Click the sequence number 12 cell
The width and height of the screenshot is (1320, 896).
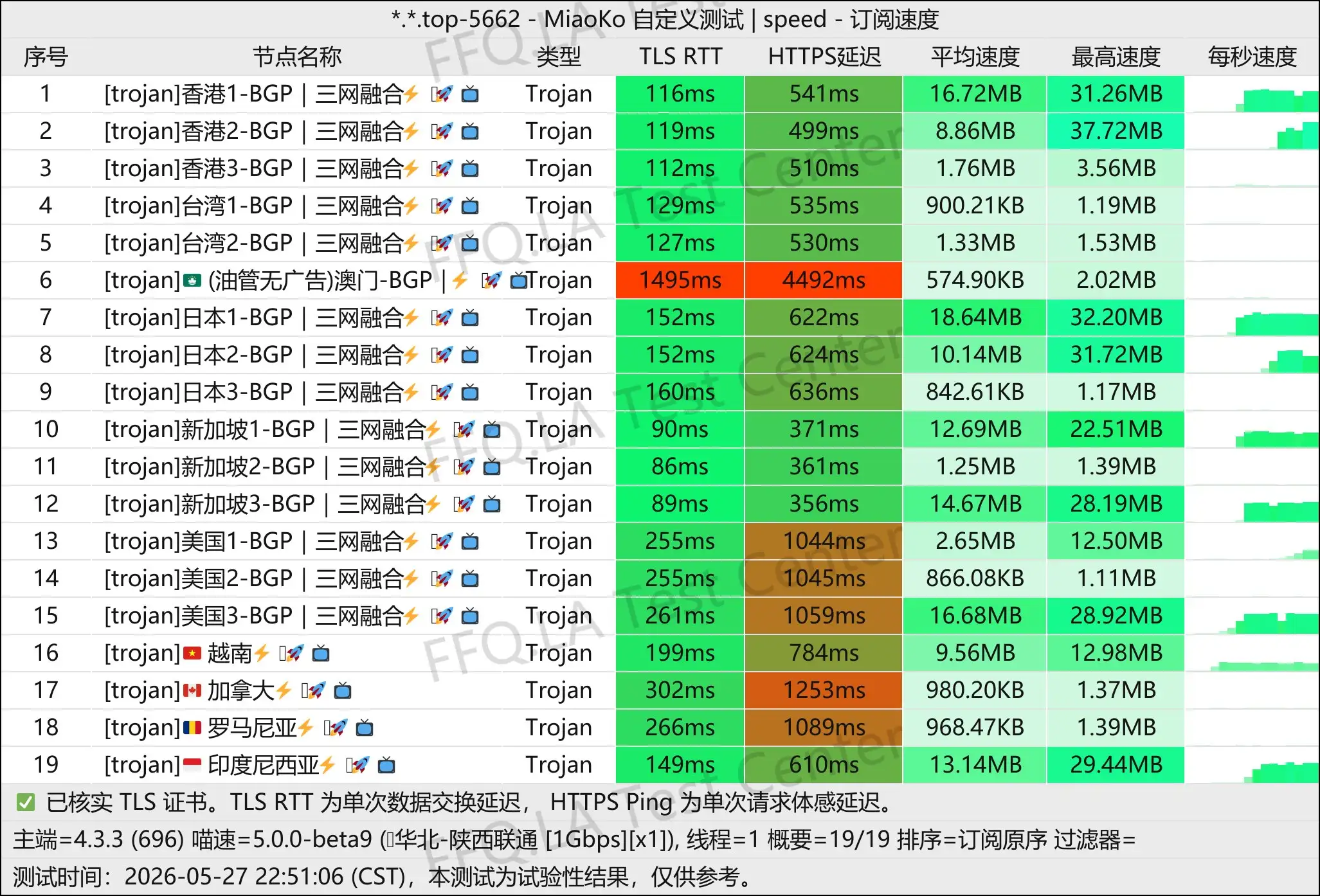point(46,504)
